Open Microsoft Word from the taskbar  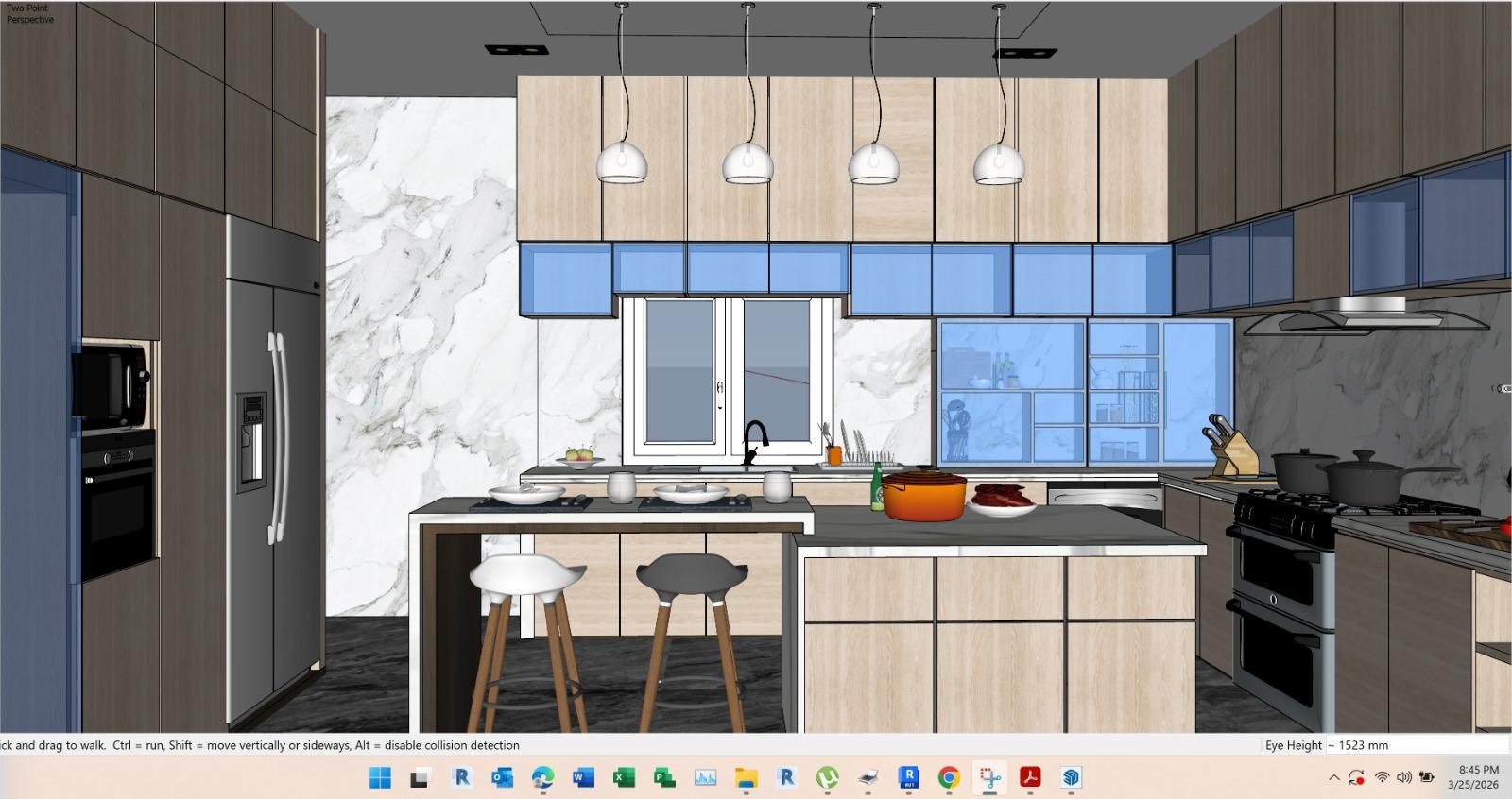[583, 777]
